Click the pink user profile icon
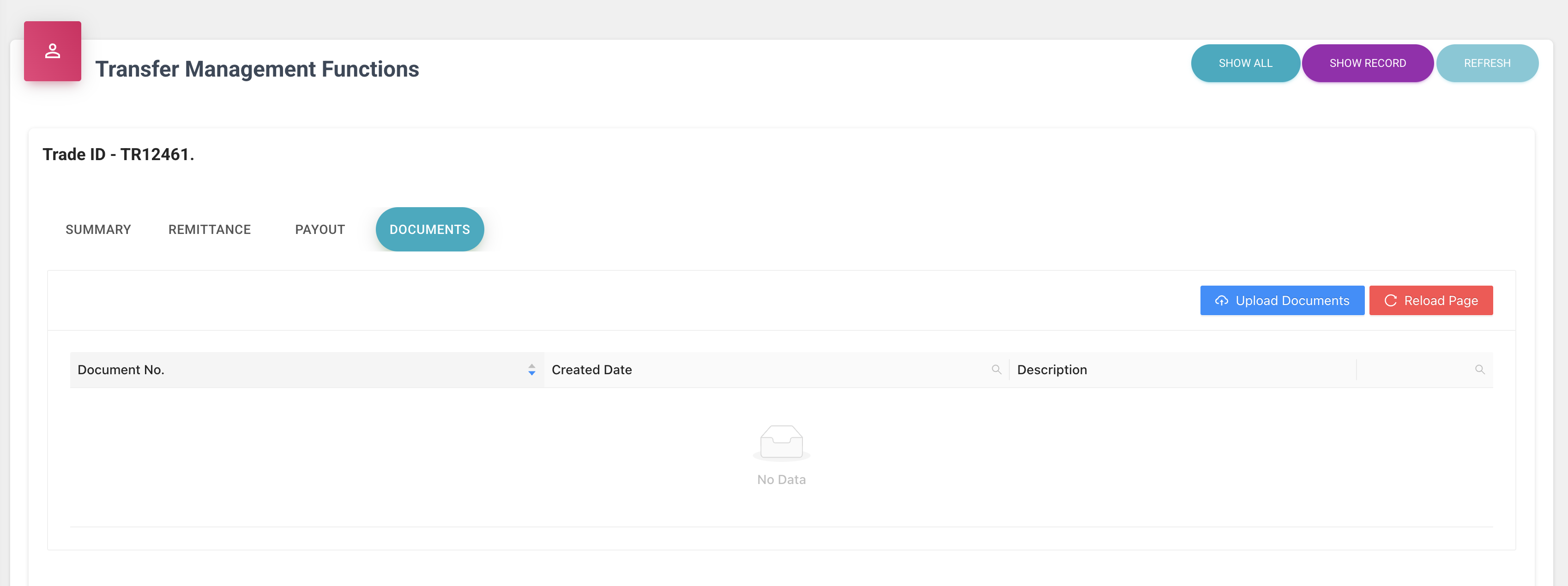 tap(52, 51)
